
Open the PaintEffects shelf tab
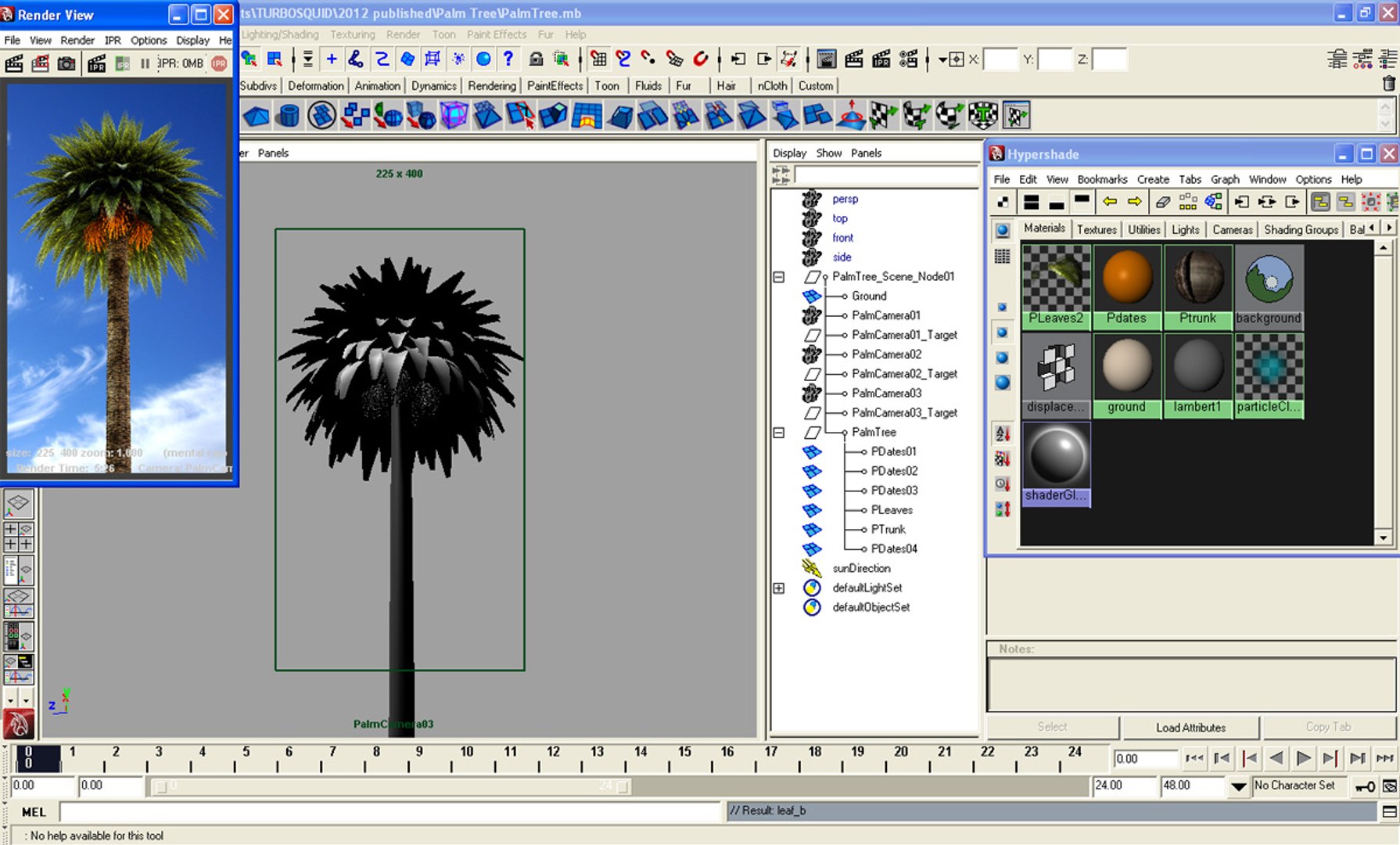pos(555,86)
